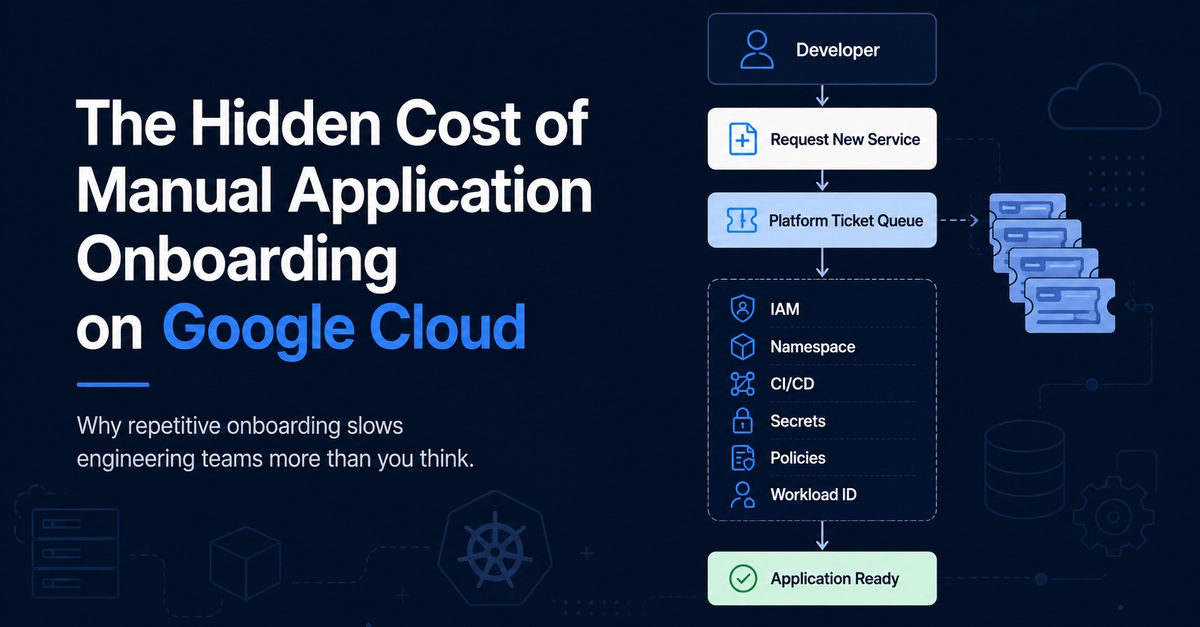The width and height of the screenshot is (1200, 627).
Task: Click the "The Hidden Cost of" heading line
Action: tap(333, 124)
